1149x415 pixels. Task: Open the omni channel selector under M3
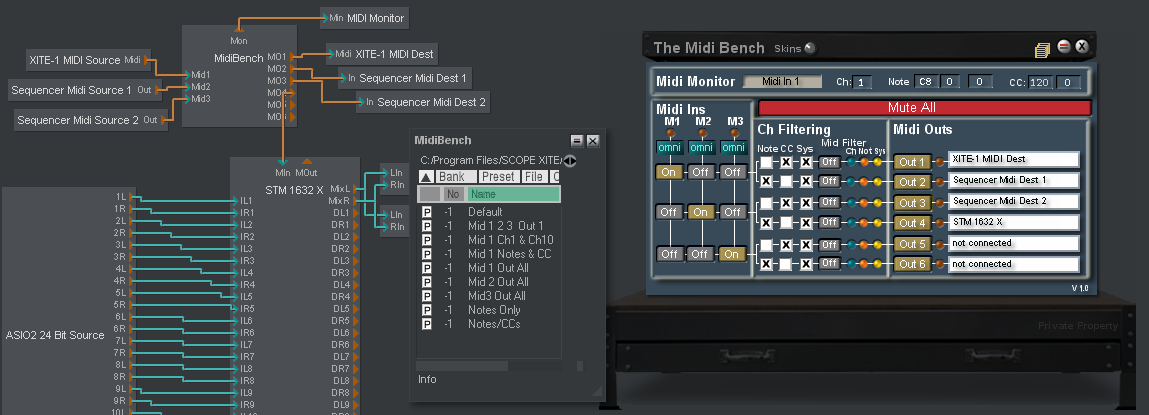coord(734,147)
